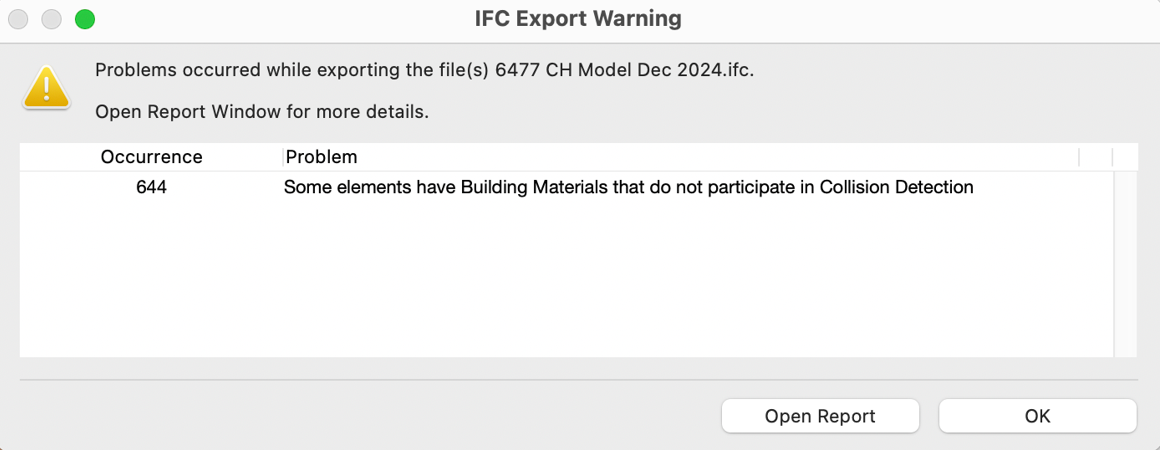Sort by the Occurrence column header
The height and width of the screenshot is (450, 1160).
152,157
